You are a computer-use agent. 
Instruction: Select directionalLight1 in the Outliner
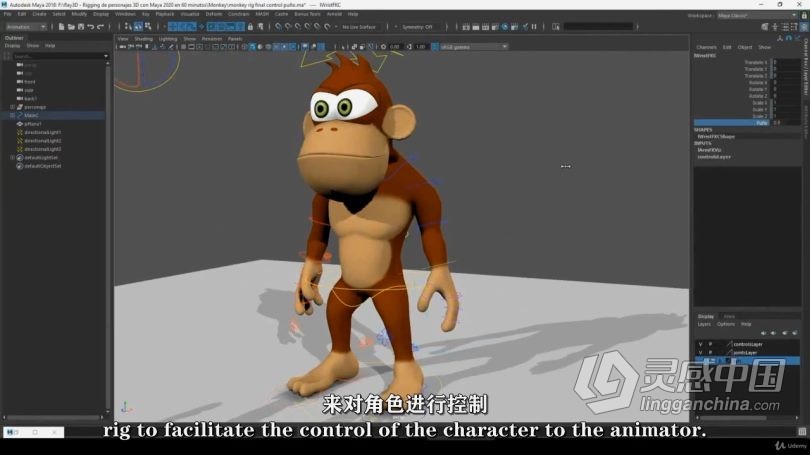tap(43, 132)
